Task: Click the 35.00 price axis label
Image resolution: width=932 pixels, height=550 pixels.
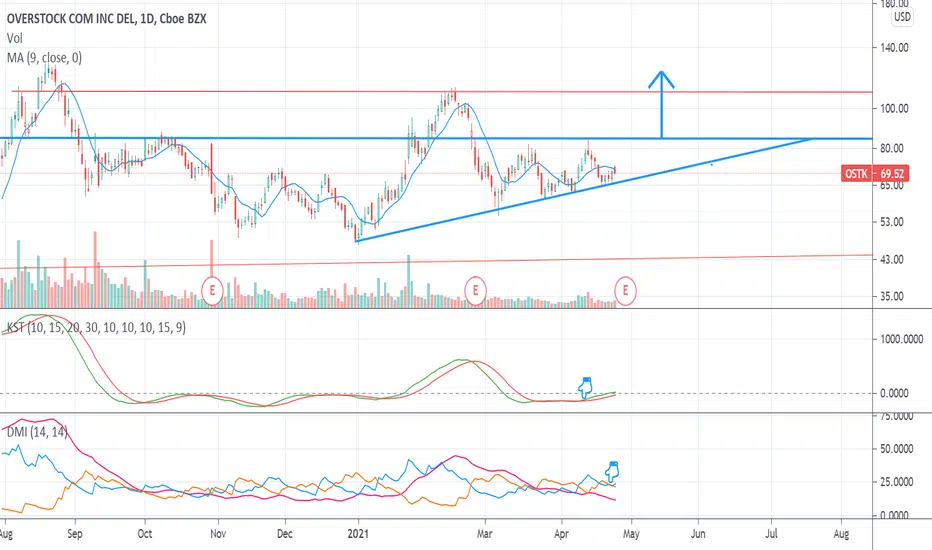Action: click(892, 296)
